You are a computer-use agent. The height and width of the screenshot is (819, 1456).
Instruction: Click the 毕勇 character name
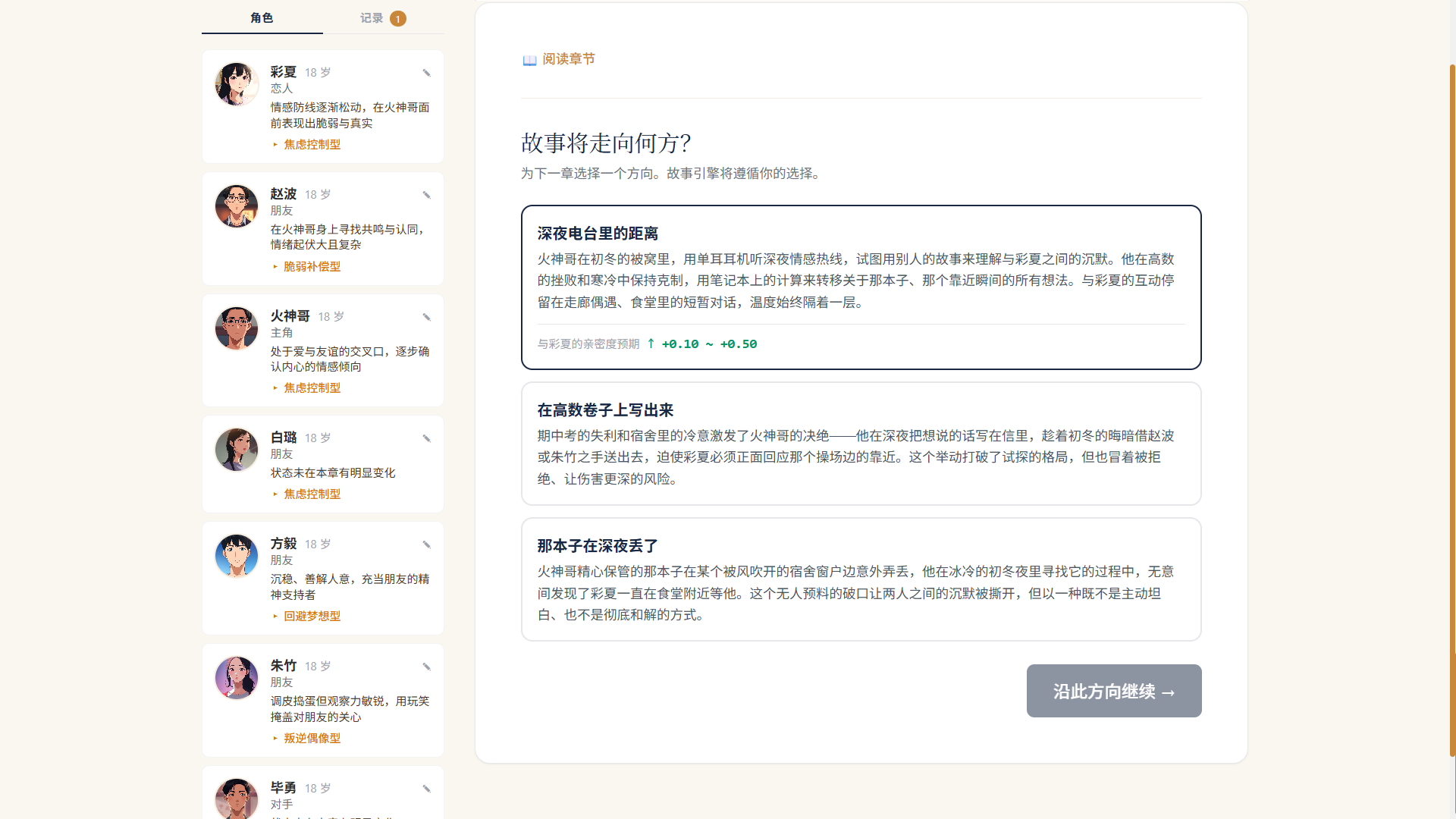click(x=284, y=788)
